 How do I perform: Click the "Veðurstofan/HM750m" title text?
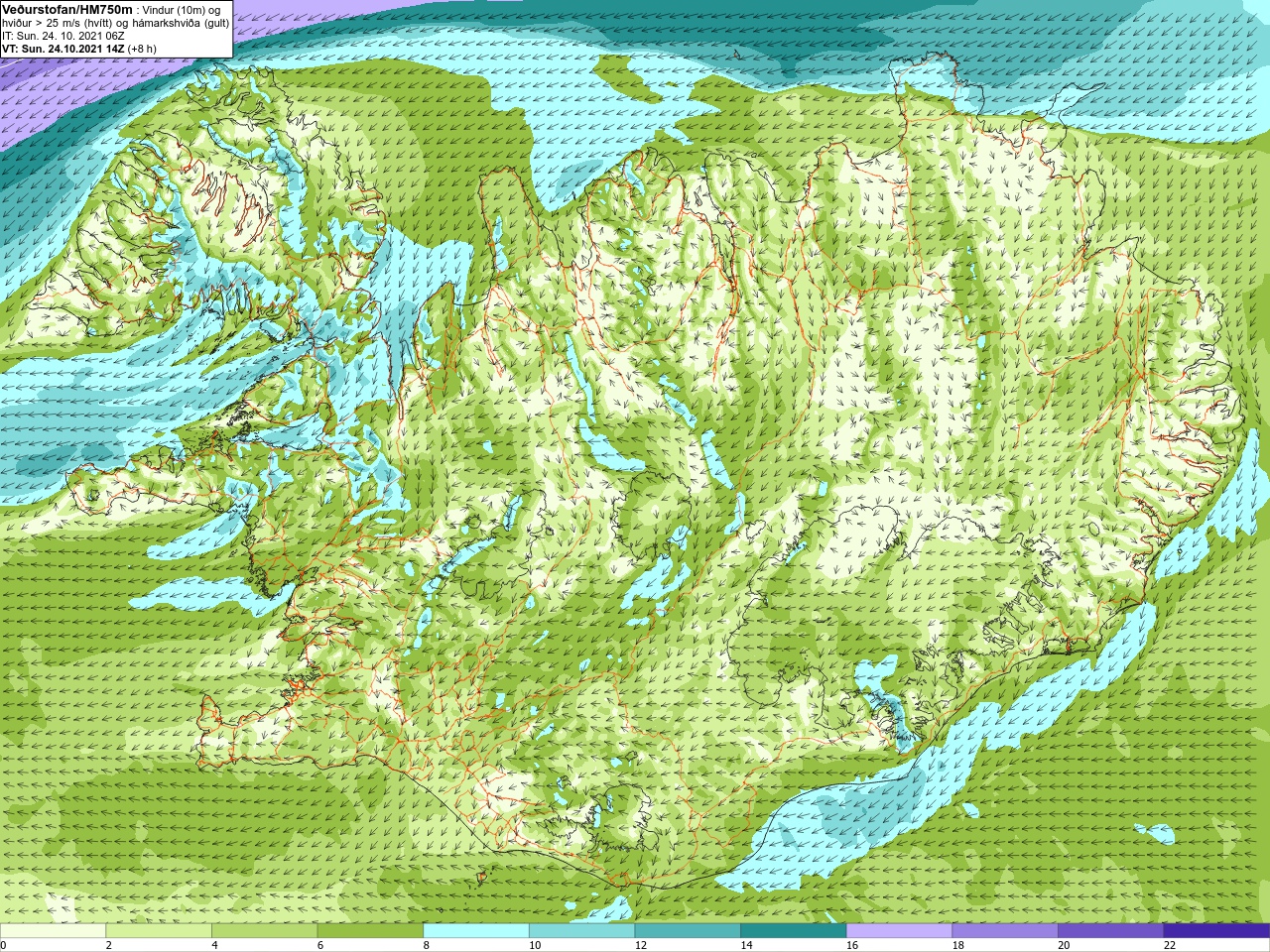pyautogui.click(x=67, y=10)
